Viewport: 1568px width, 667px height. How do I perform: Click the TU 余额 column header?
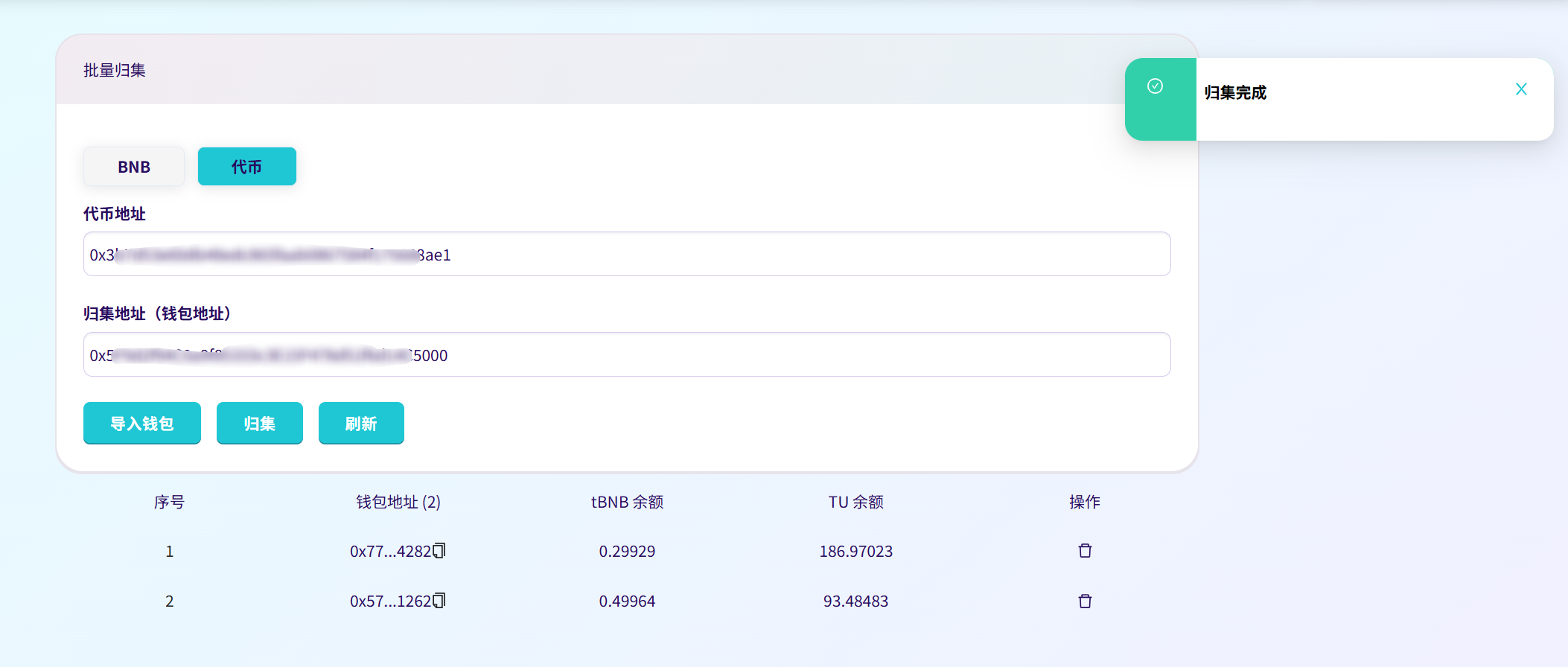point(855,502)
